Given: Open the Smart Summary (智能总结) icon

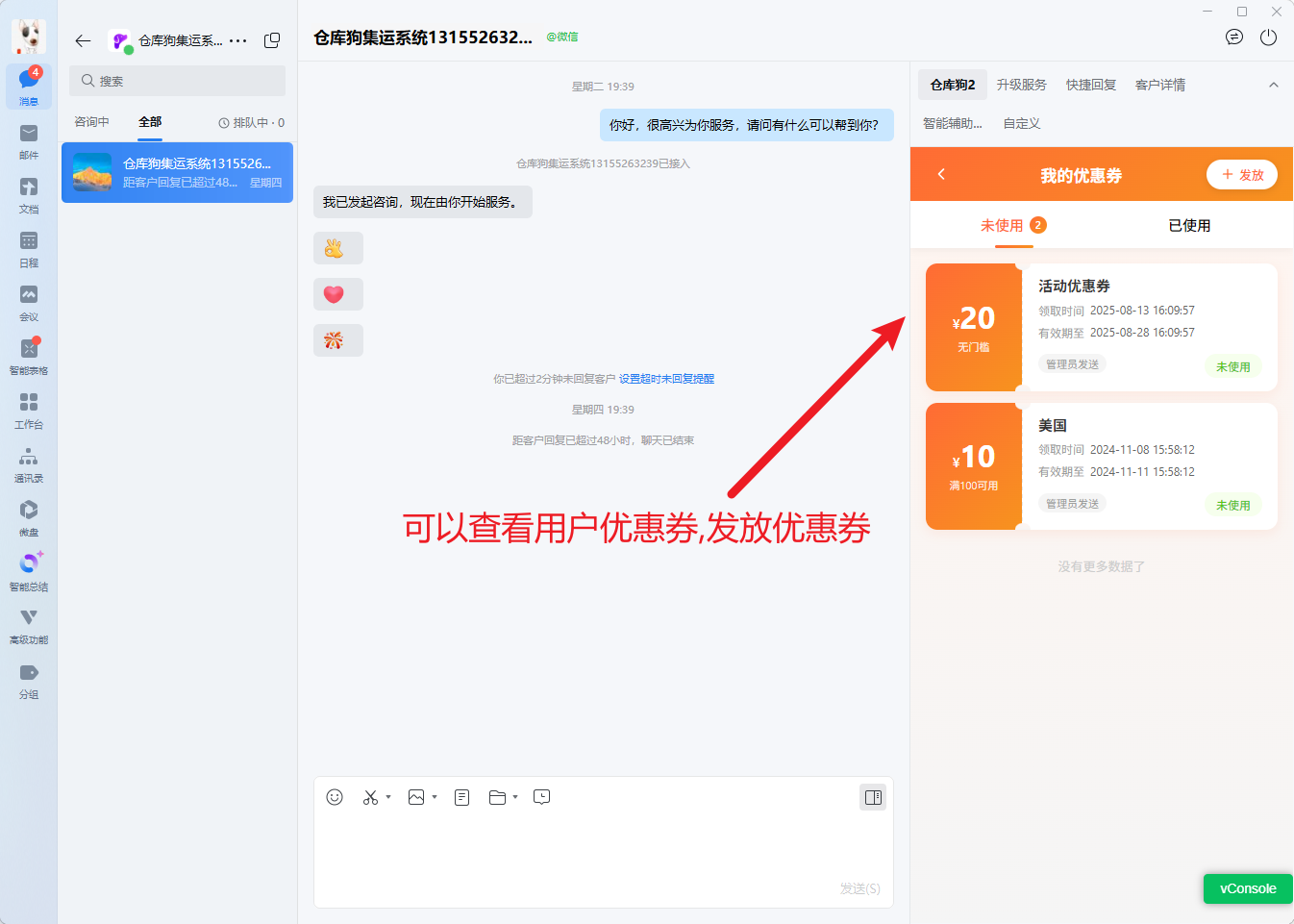Looking at the screenshot, I should pos(29,571).
